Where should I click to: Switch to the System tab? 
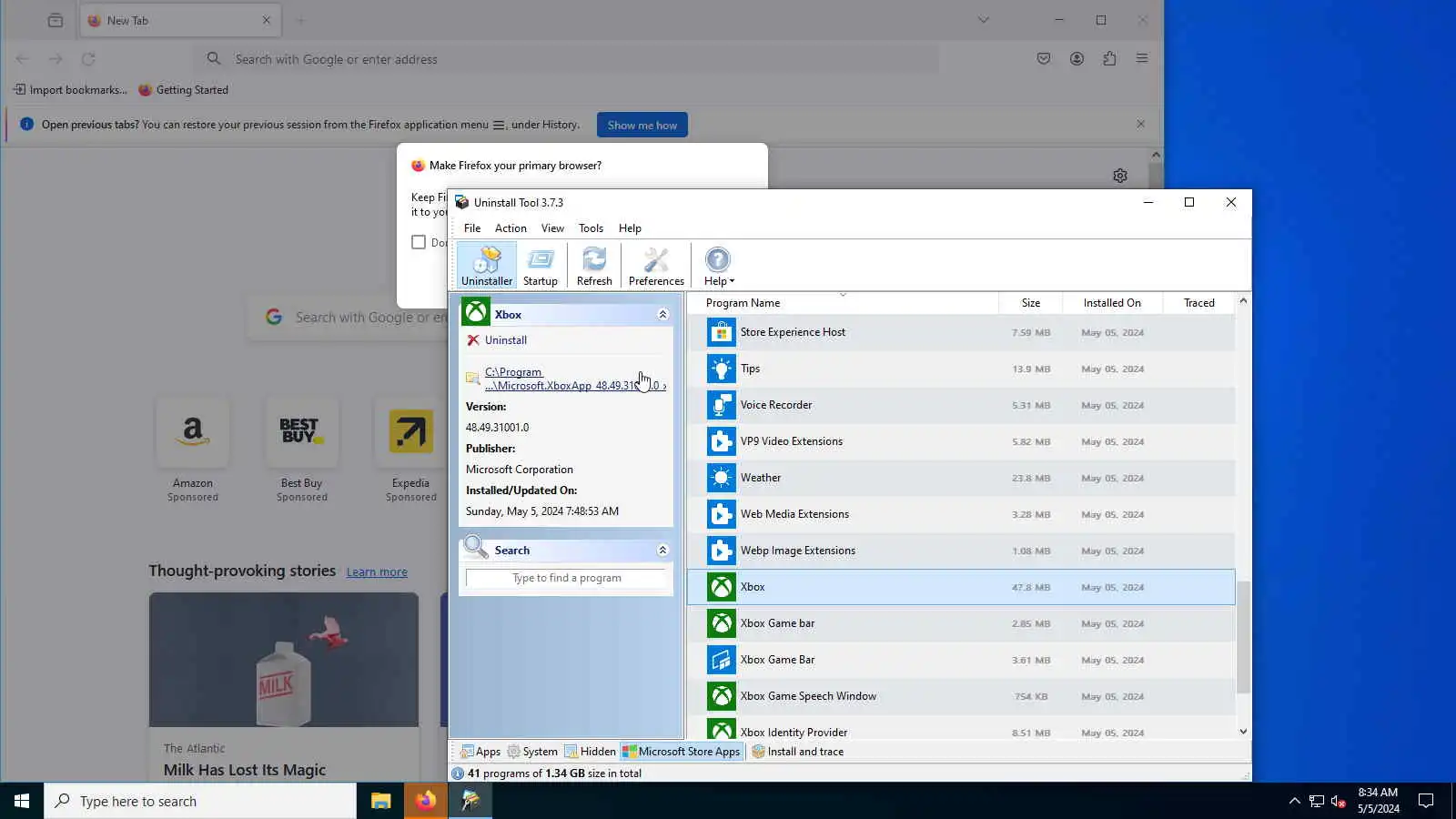pos(532,752)
